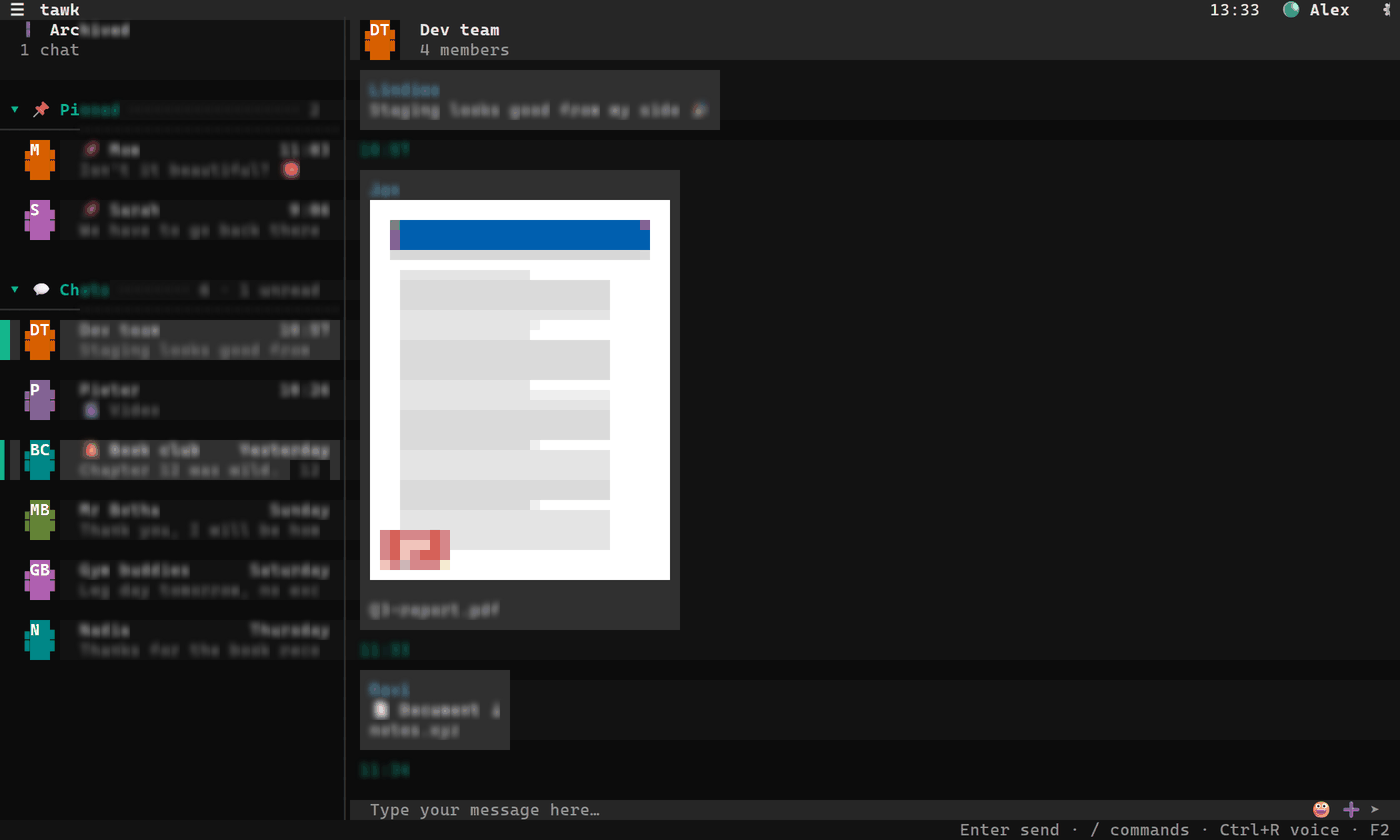Click the pinned marker on M chat row
The height and width of the screenshot is (840, 1400).
91,150
